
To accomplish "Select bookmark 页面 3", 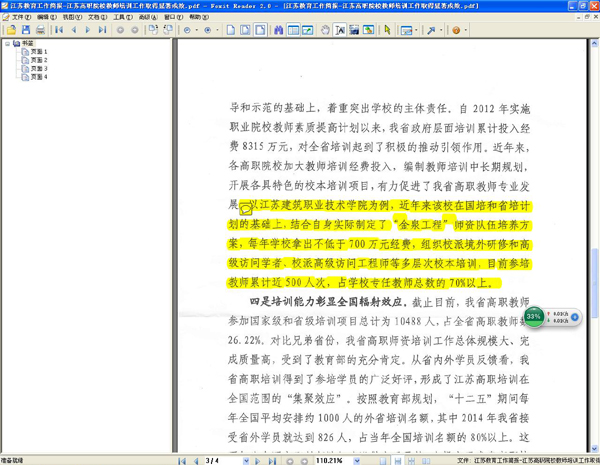I will tap(38, 69).
